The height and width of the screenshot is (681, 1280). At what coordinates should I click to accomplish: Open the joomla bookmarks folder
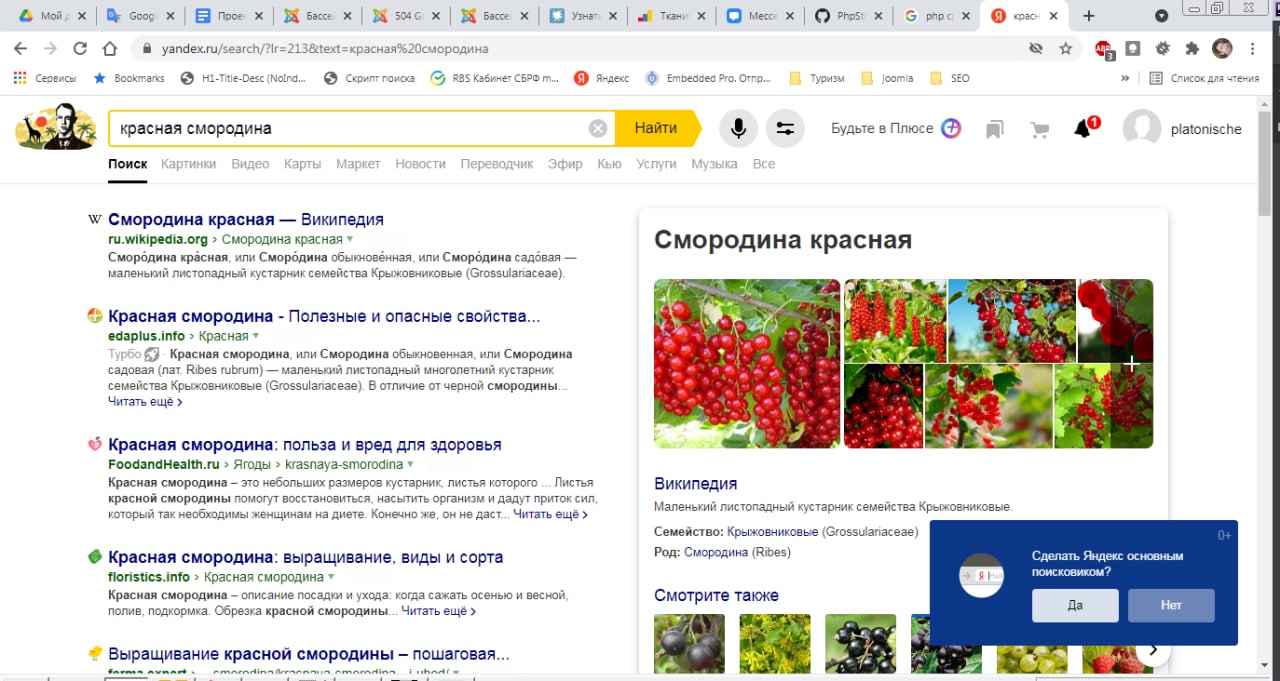[887, 78]
